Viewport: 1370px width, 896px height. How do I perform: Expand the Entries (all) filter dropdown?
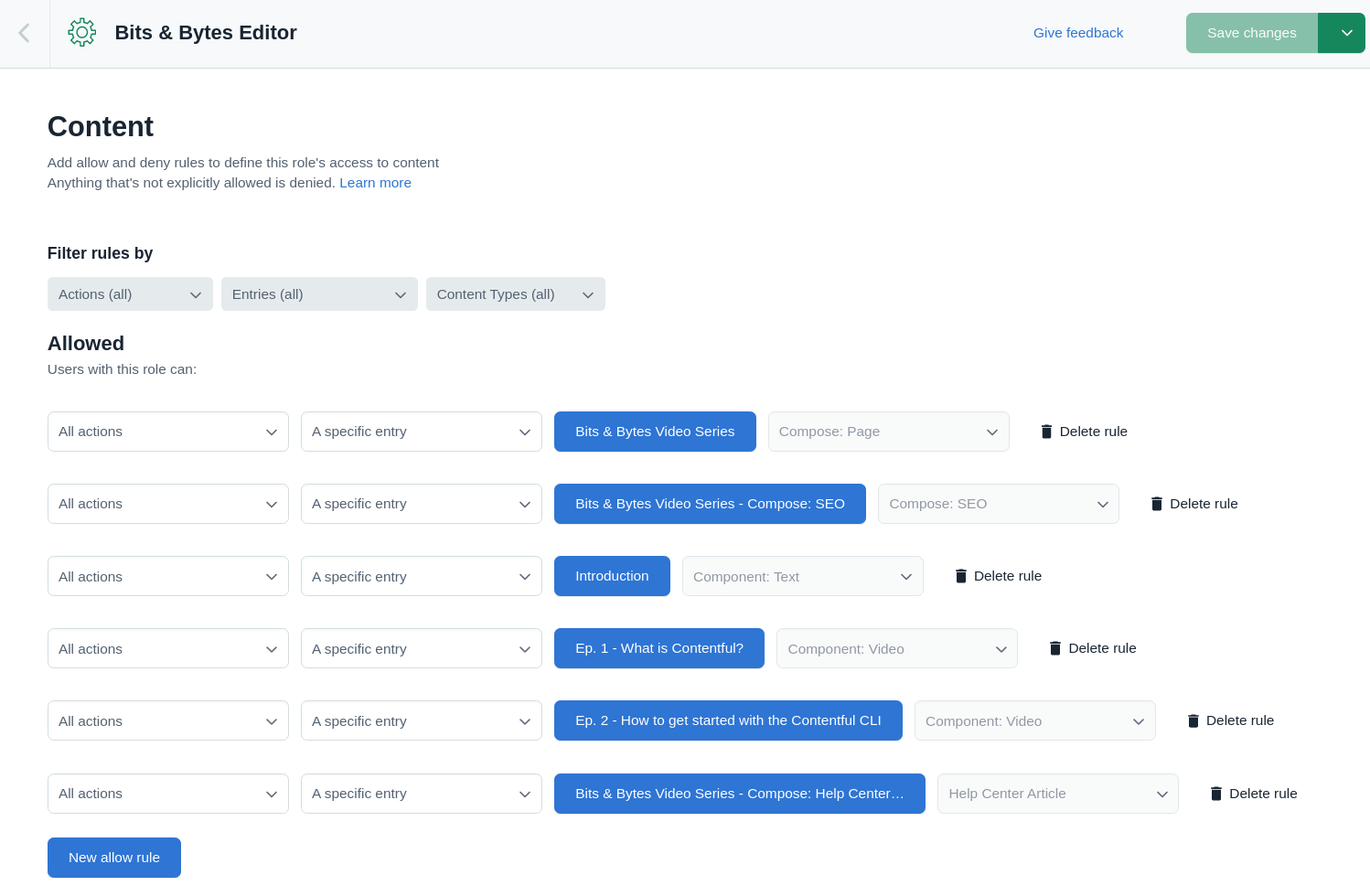coord(319,293)
